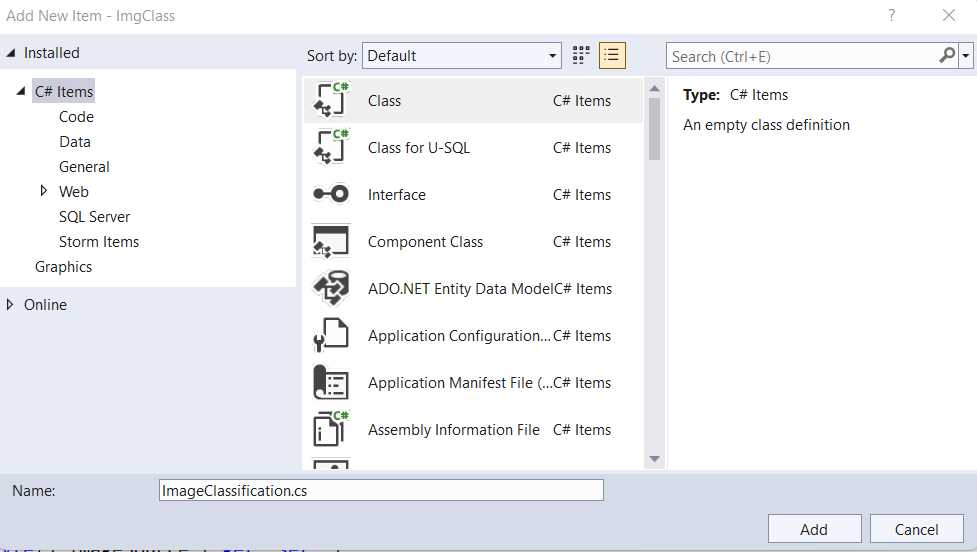Click the 'Class' template name
The width and height of the screenshot is (977, 552).
click(x=384, y=100)
